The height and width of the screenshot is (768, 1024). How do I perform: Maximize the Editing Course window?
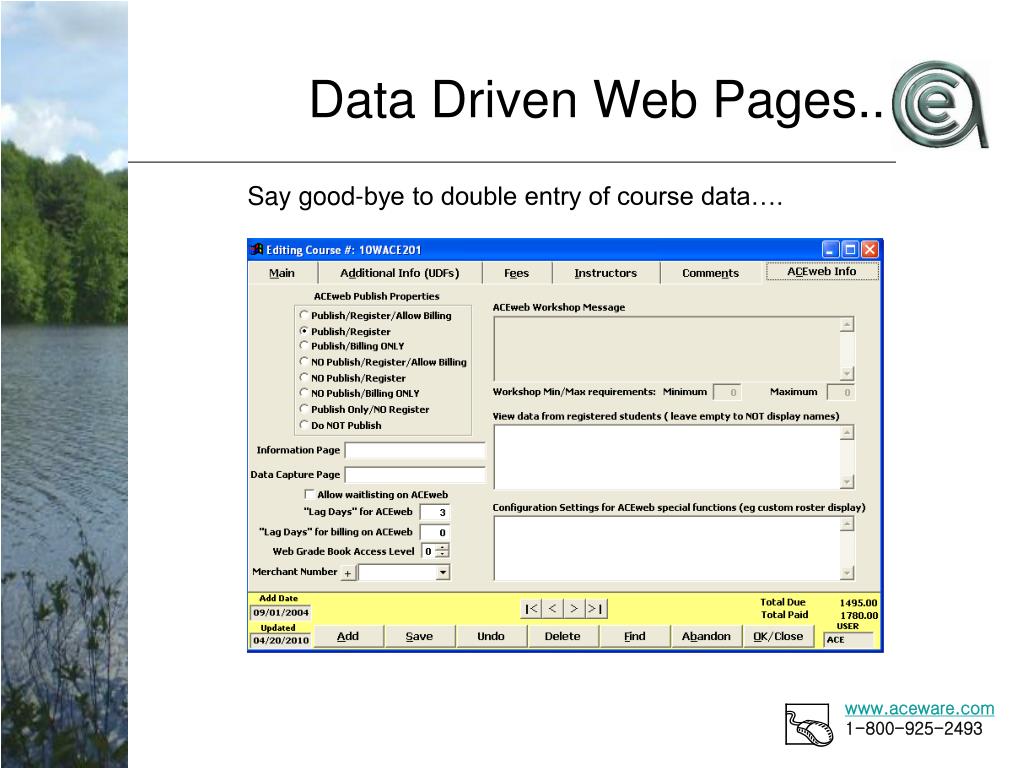850,249
